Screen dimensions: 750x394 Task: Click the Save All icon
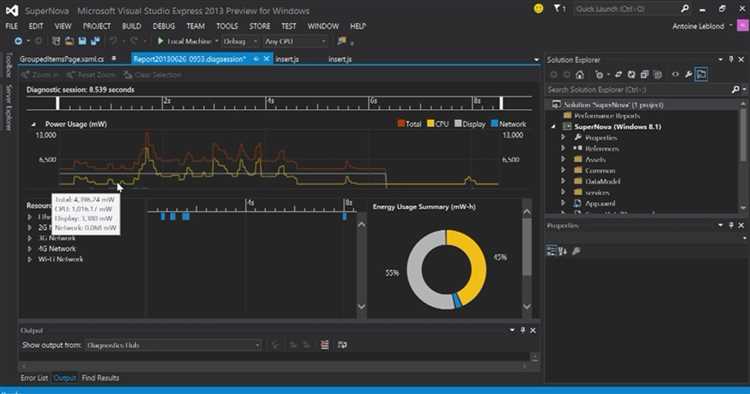95,42
